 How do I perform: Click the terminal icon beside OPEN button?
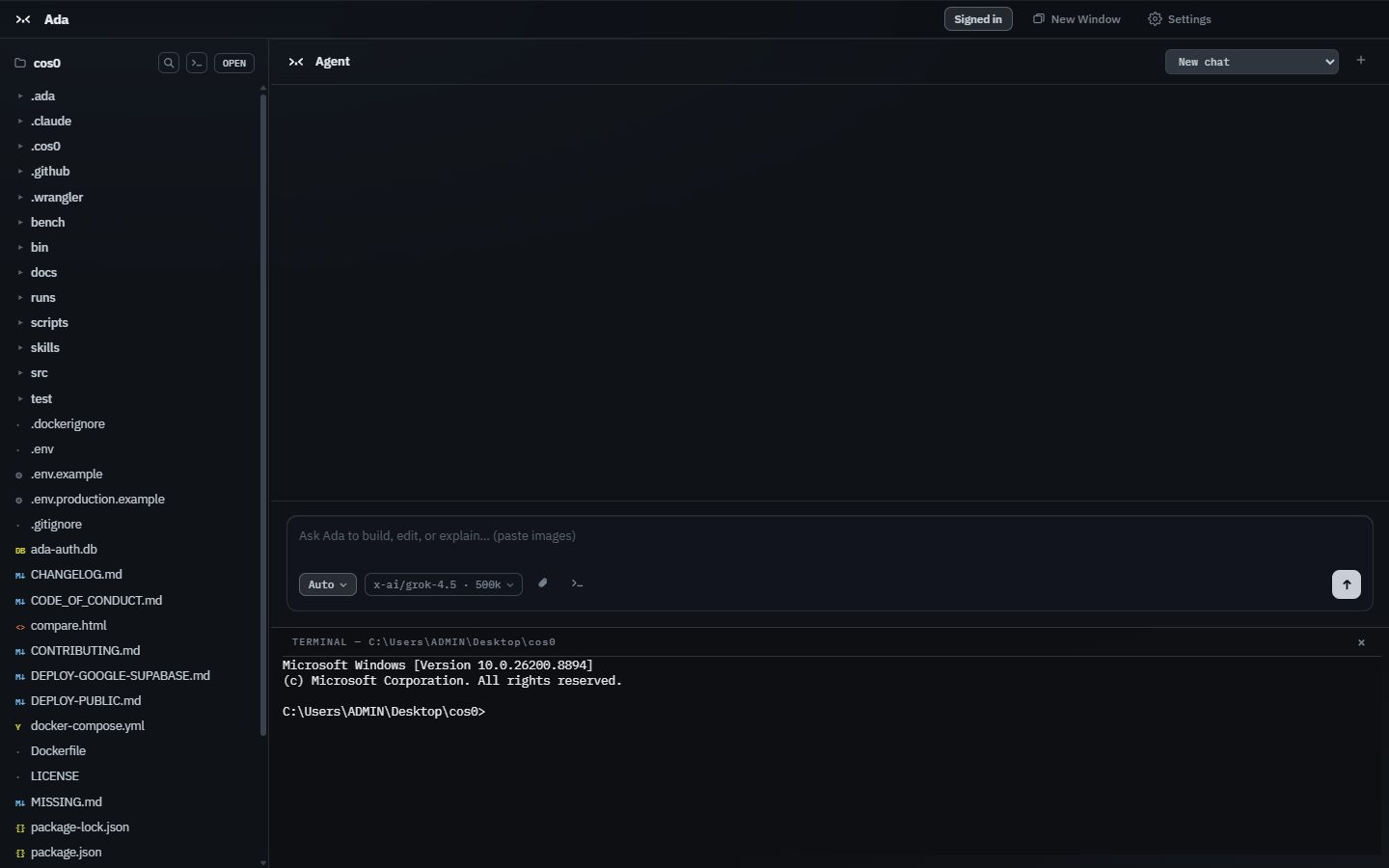[x=197, y=63]
